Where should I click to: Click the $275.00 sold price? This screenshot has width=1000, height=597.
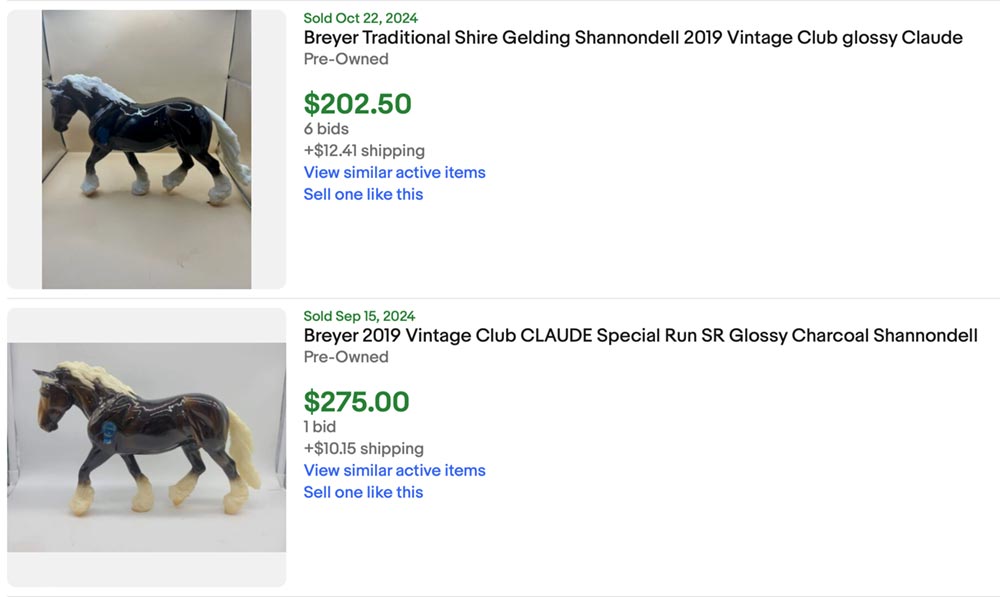(356, 402)
